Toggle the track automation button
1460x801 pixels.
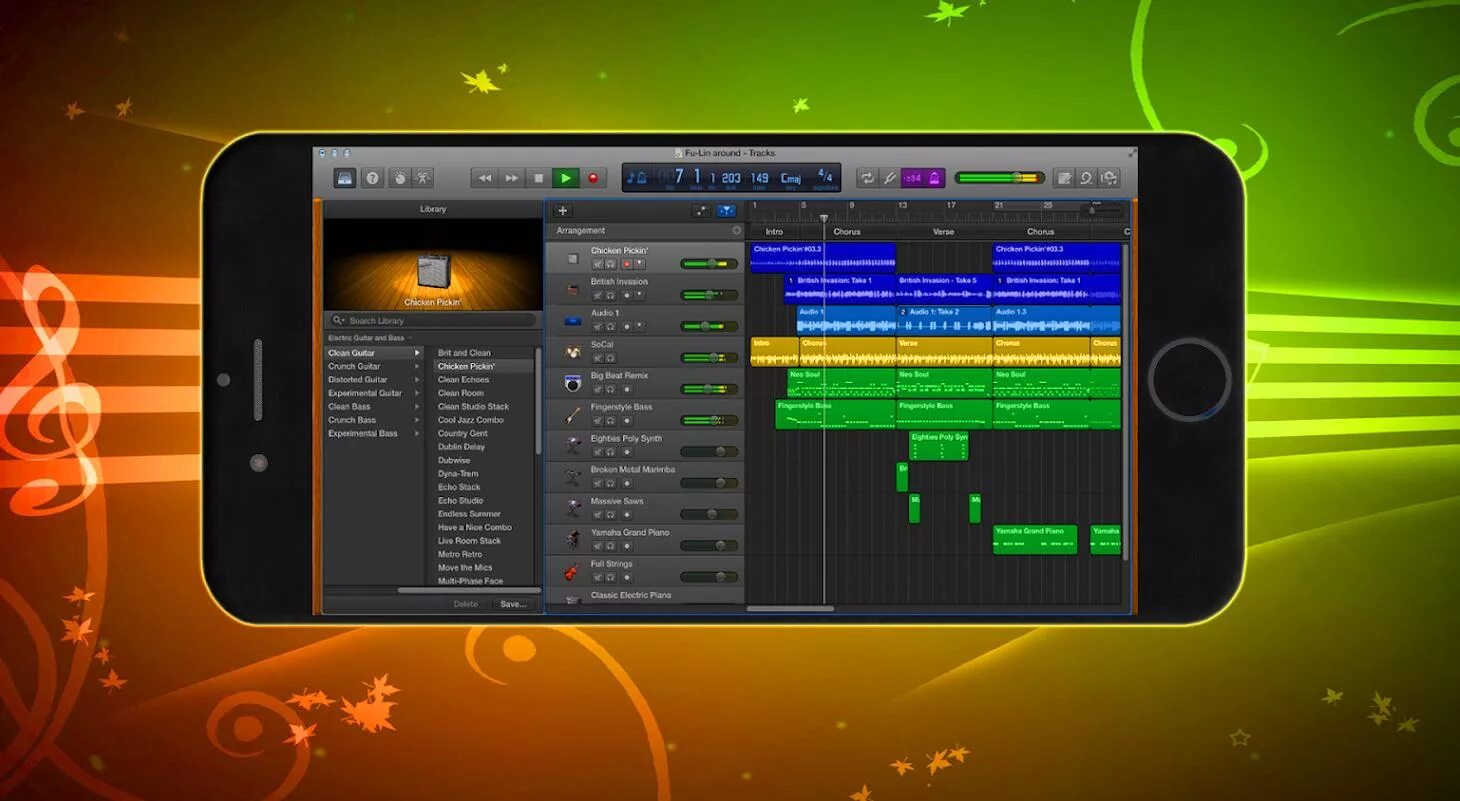click(x=701, y=211)
